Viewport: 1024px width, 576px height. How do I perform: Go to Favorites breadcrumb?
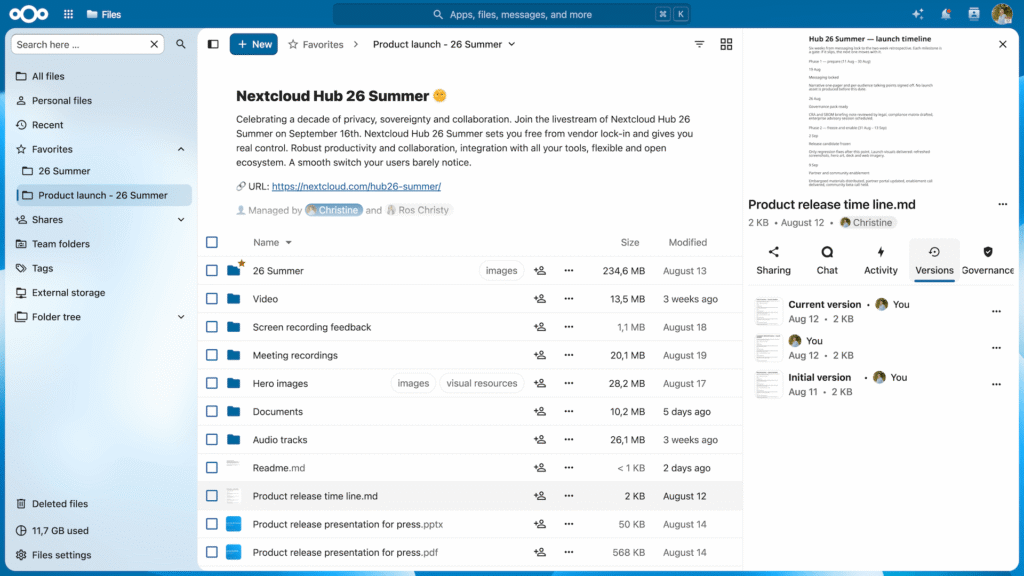click(316, 44)
